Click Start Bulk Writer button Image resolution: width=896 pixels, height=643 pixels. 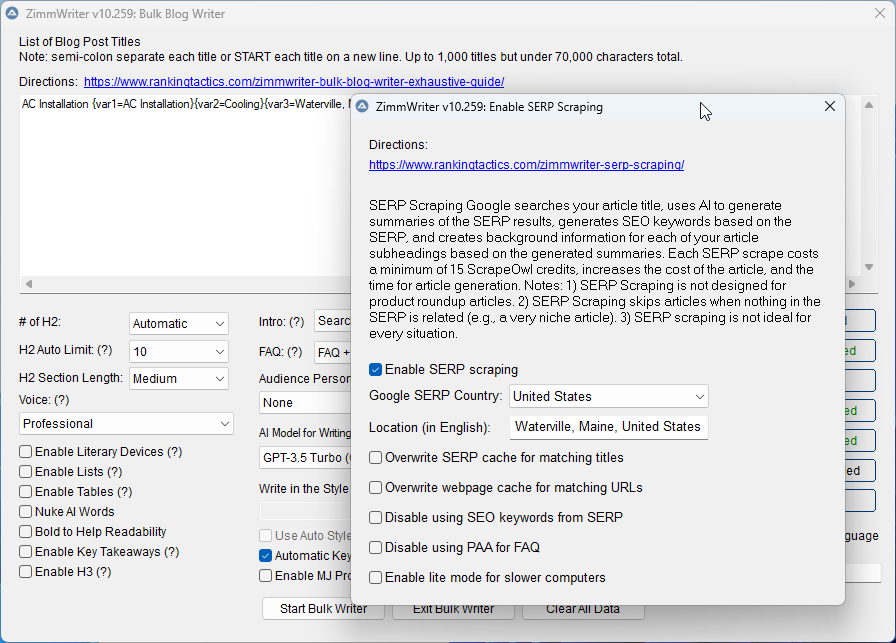pos(323,609)
